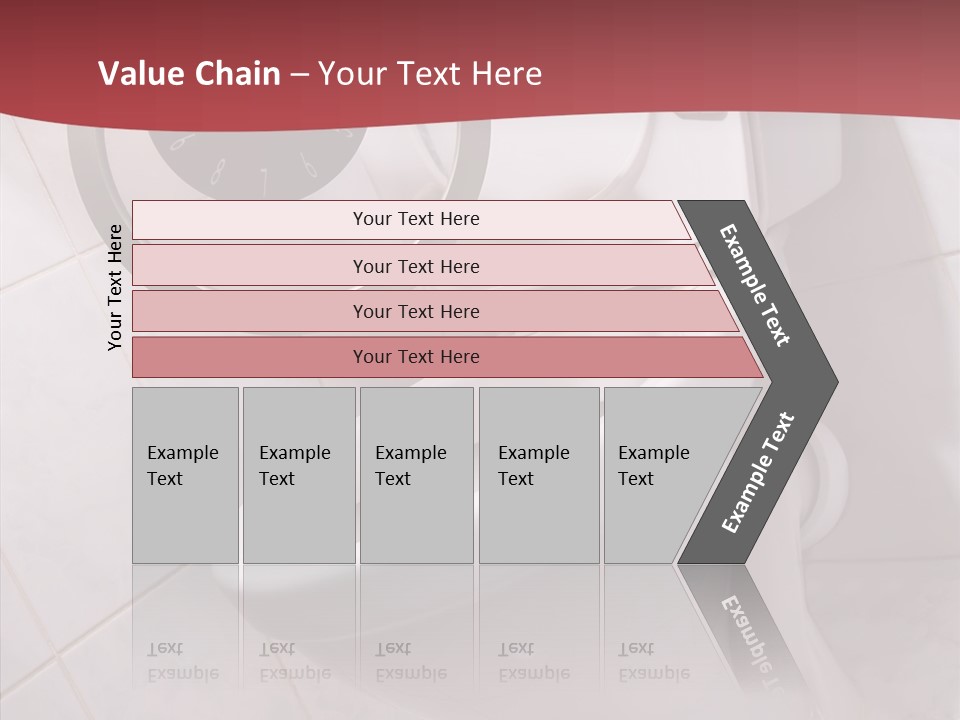Click the bold 'Value Chain' words in title

click(189, 73)
